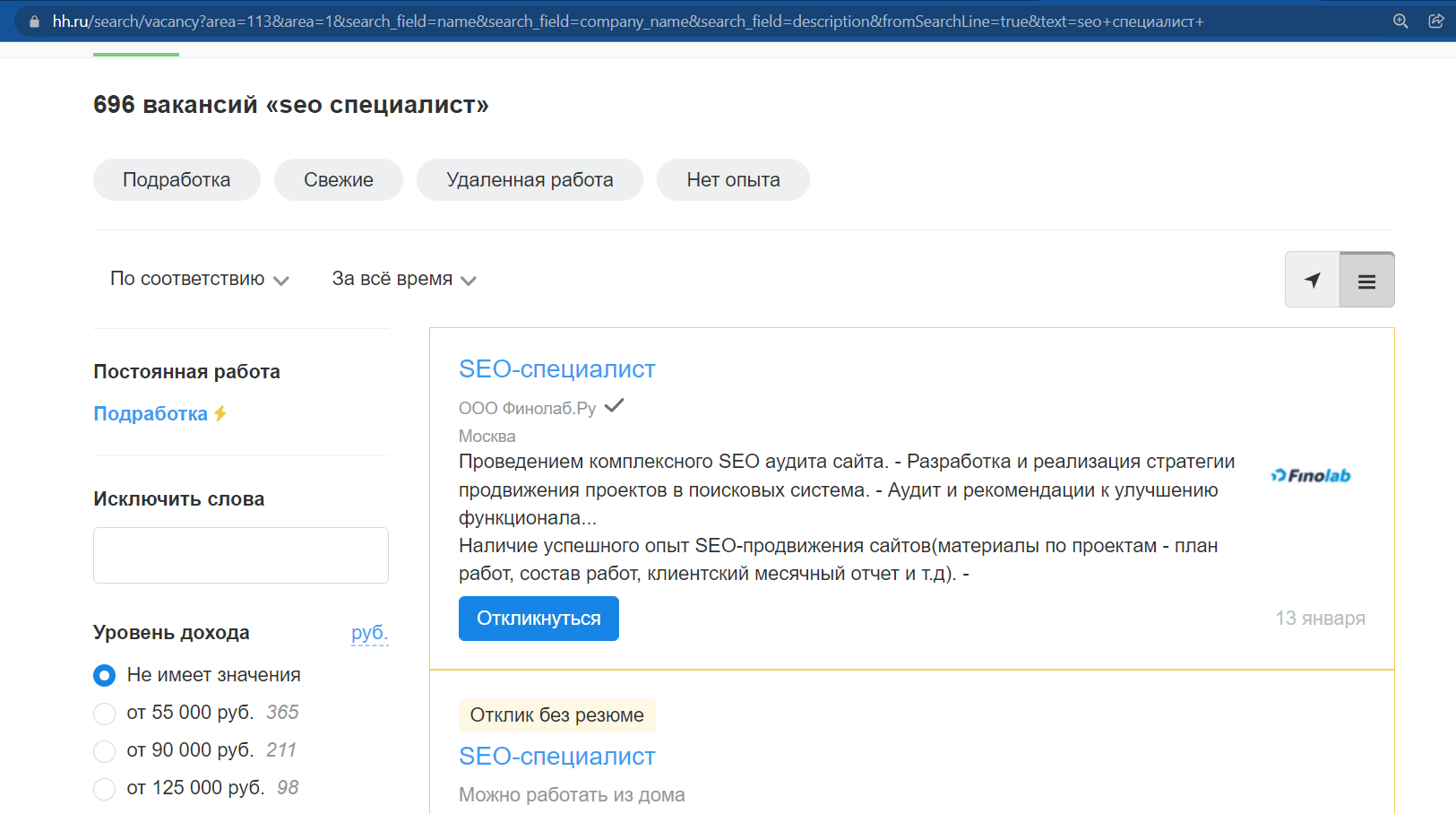Select income from 55 000 руб.
This screenshot has height=814, width=1456.
(104, 713)
